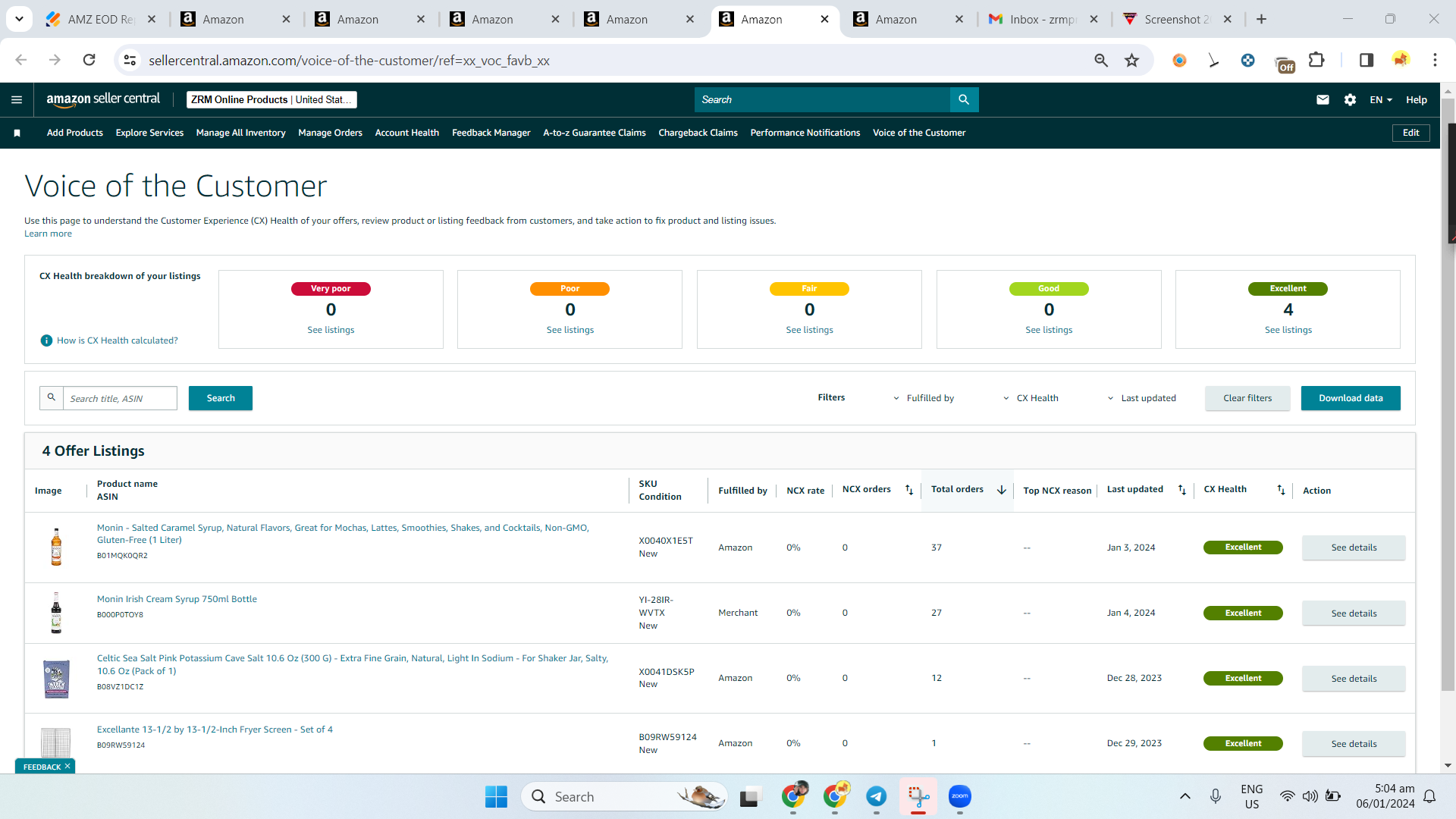
Task: Open Feedback Manager menu item
Action: pos(491,133)
